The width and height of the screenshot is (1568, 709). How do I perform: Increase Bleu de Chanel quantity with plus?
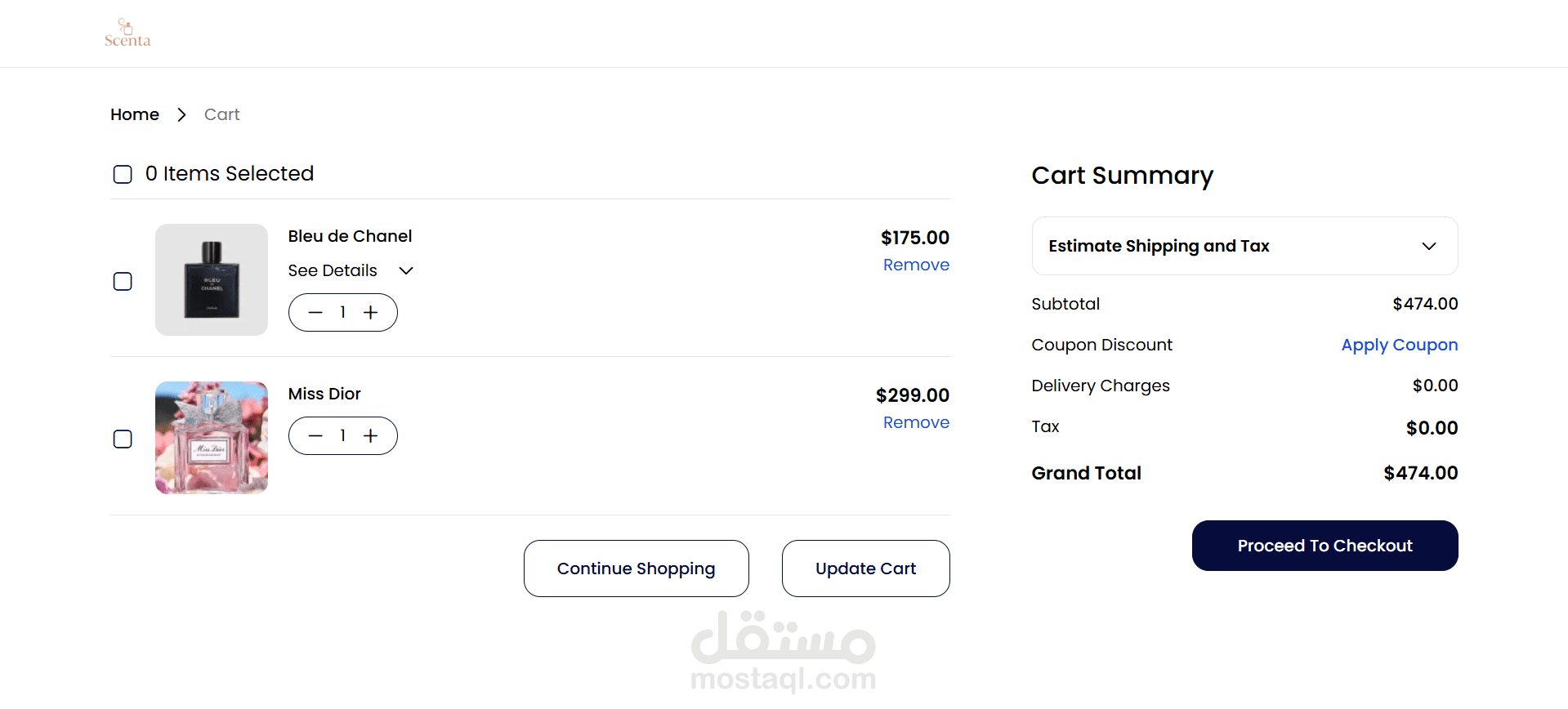coord(371,313)
